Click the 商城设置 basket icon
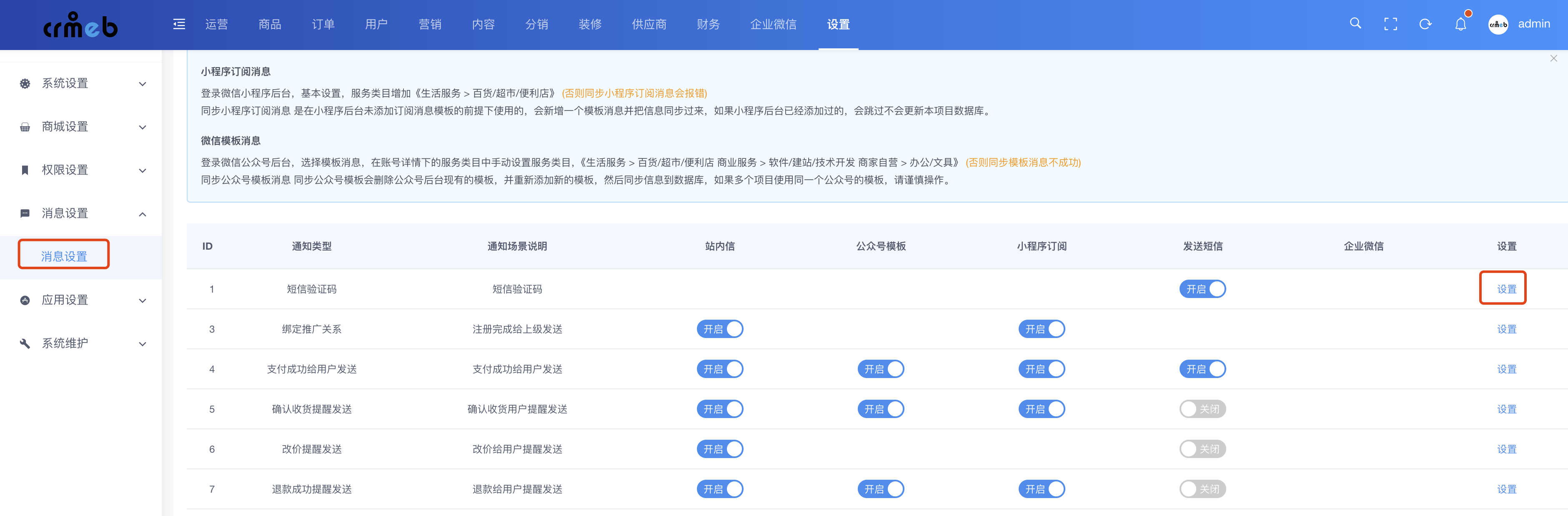This screenshot has width=1568, height=516. [25, 127]
